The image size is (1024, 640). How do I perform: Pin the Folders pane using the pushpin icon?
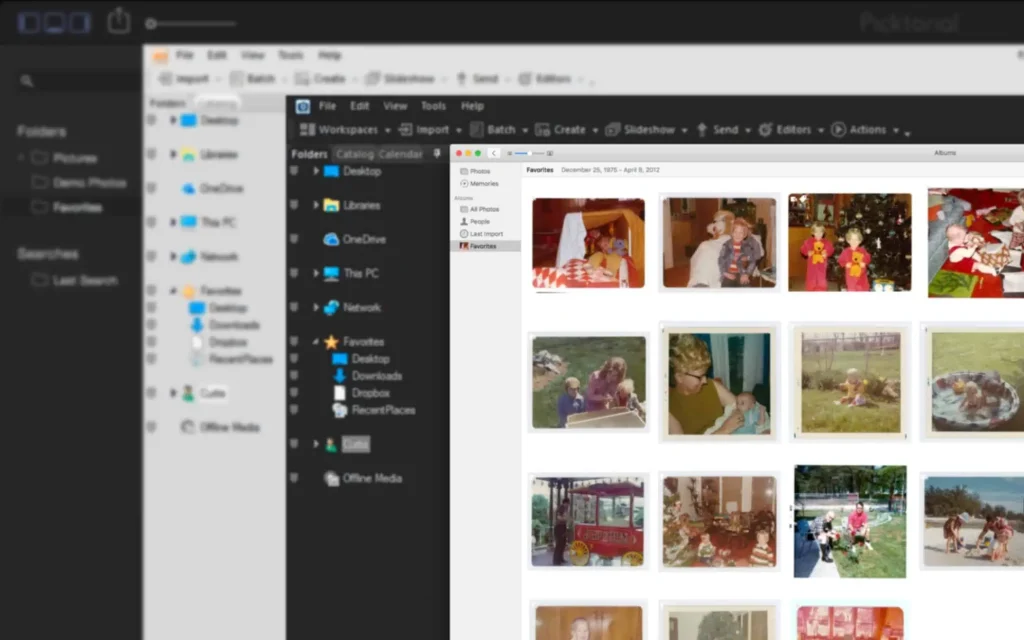coord(436,154)
